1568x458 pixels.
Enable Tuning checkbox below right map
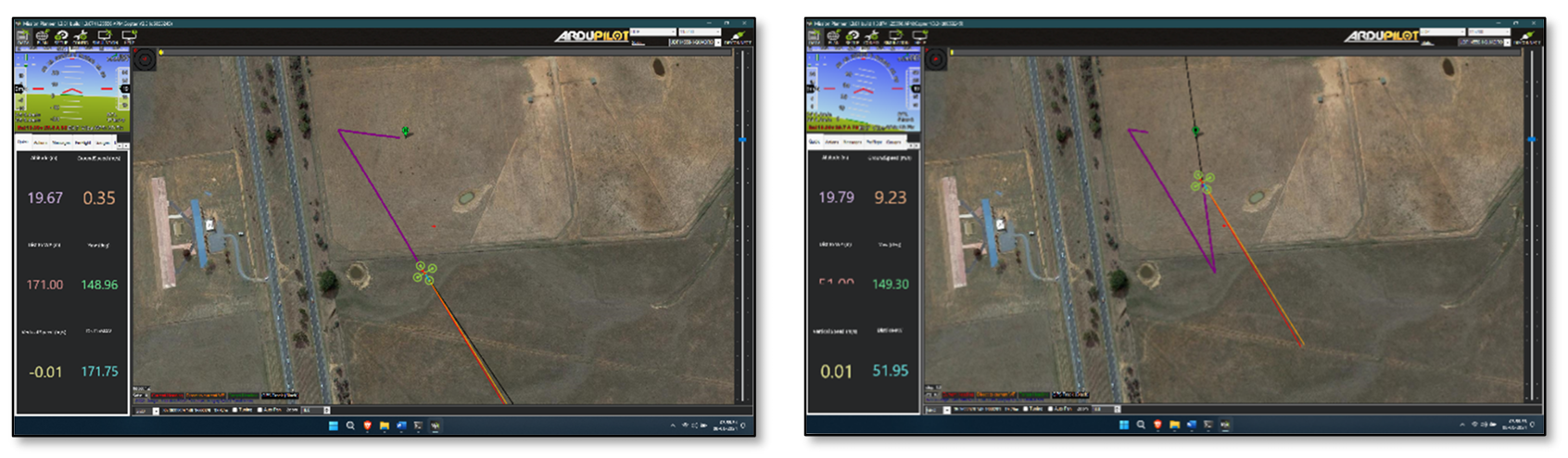1024,409
